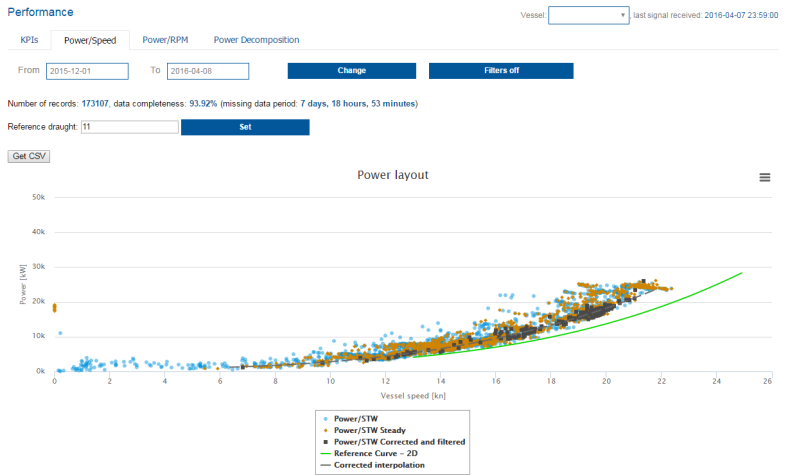This screenshot has height=476, width=790.
Task: Open the chart context menu hamburger icon
Action: [x=765, y=177]
